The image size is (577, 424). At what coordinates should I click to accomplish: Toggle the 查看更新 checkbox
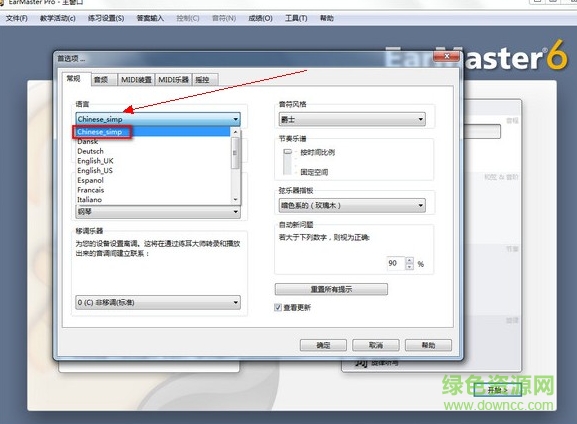[278, 307]
